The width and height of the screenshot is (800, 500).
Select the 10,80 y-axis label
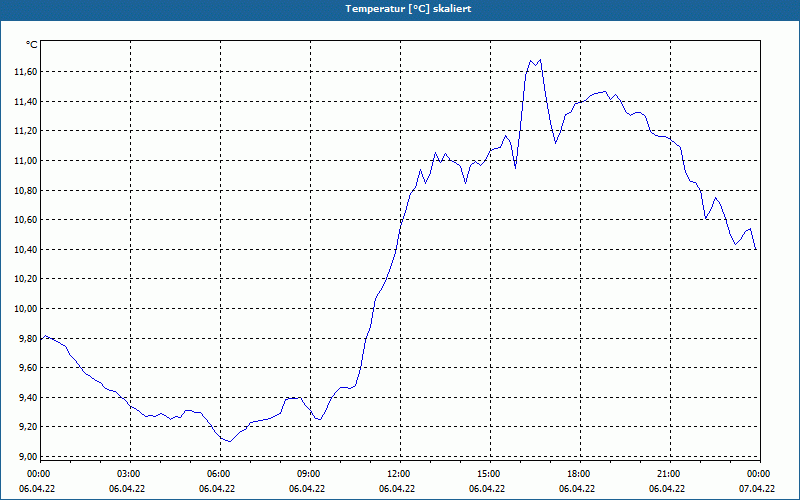point(26,190)
